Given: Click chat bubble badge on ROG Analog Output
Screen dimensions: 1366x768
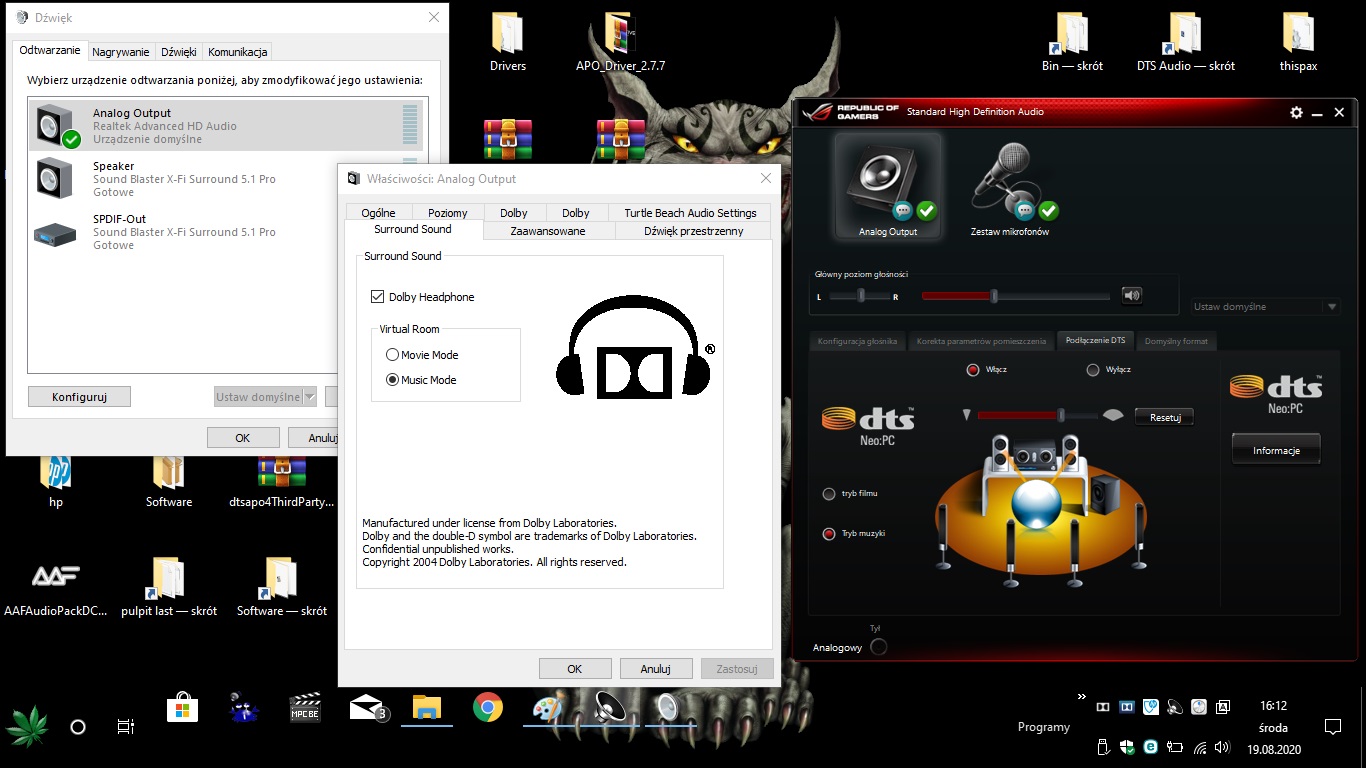Looking at the screenshot, I should click(904, 211).
